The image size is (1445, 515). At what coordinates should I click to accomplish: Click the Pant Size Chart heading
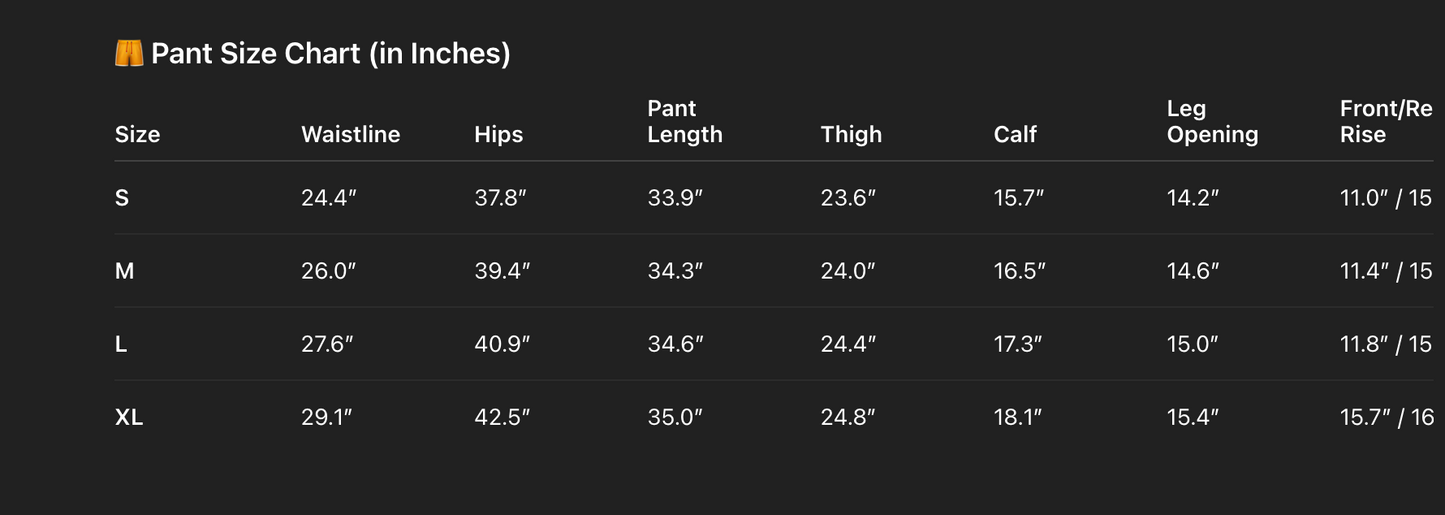pyautogui.click(x=330, y=53)
